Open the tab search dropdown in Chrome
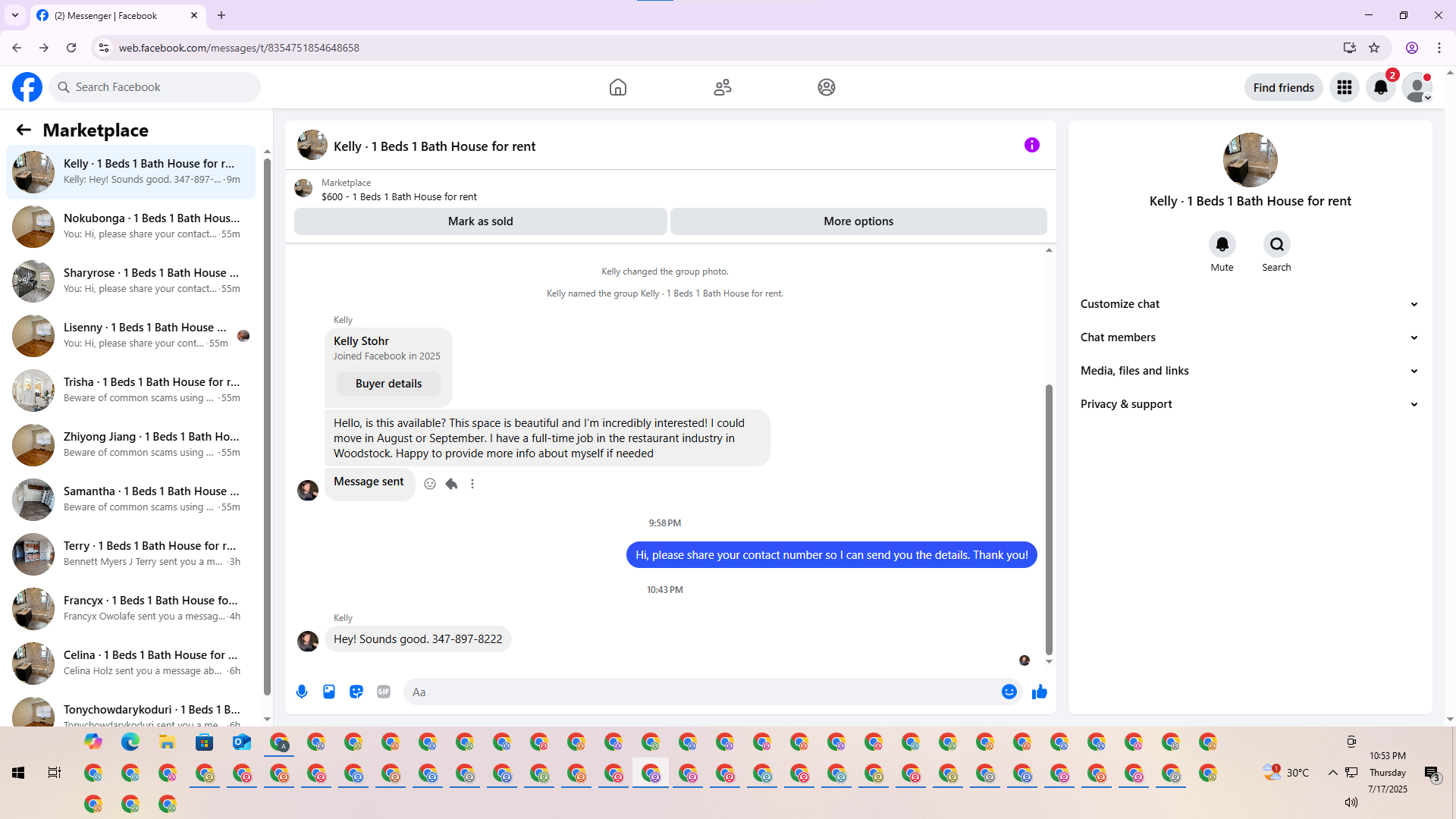 click(15, 15)
